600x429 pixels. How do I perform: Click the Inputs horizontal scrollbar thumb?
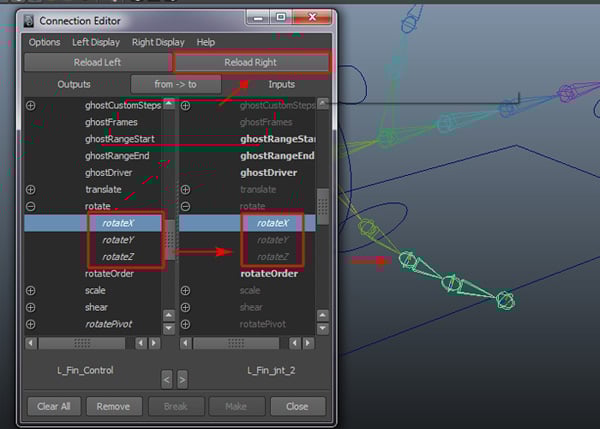tap(236, 343)
